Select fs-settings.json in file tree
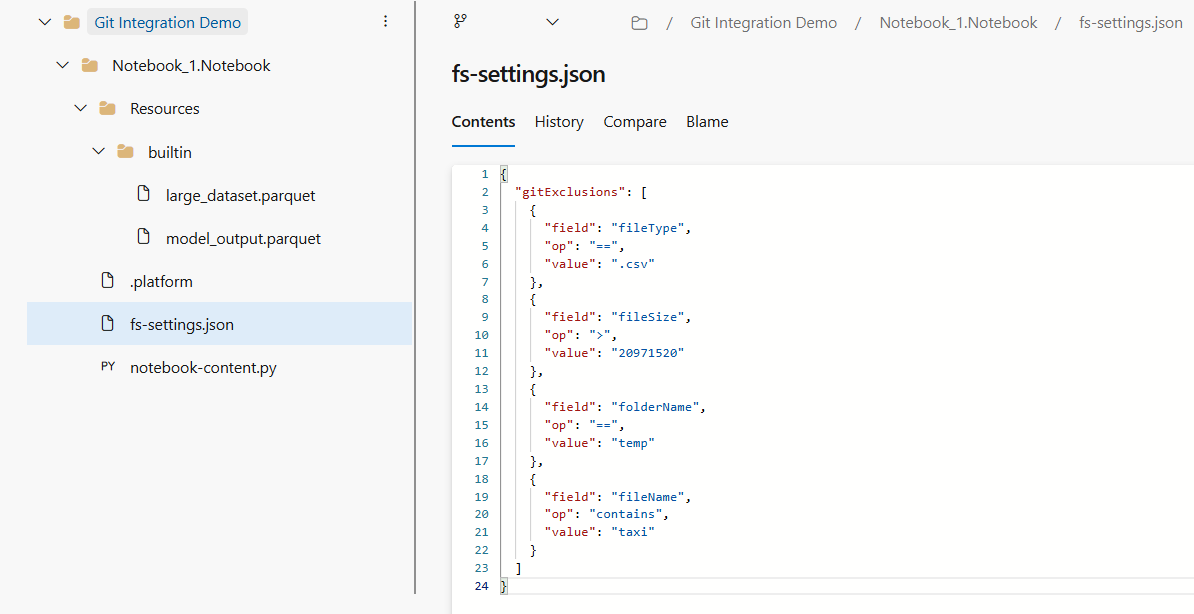Image resolution: width=1194 pixels, height=614 pixels. click(182, 324)
